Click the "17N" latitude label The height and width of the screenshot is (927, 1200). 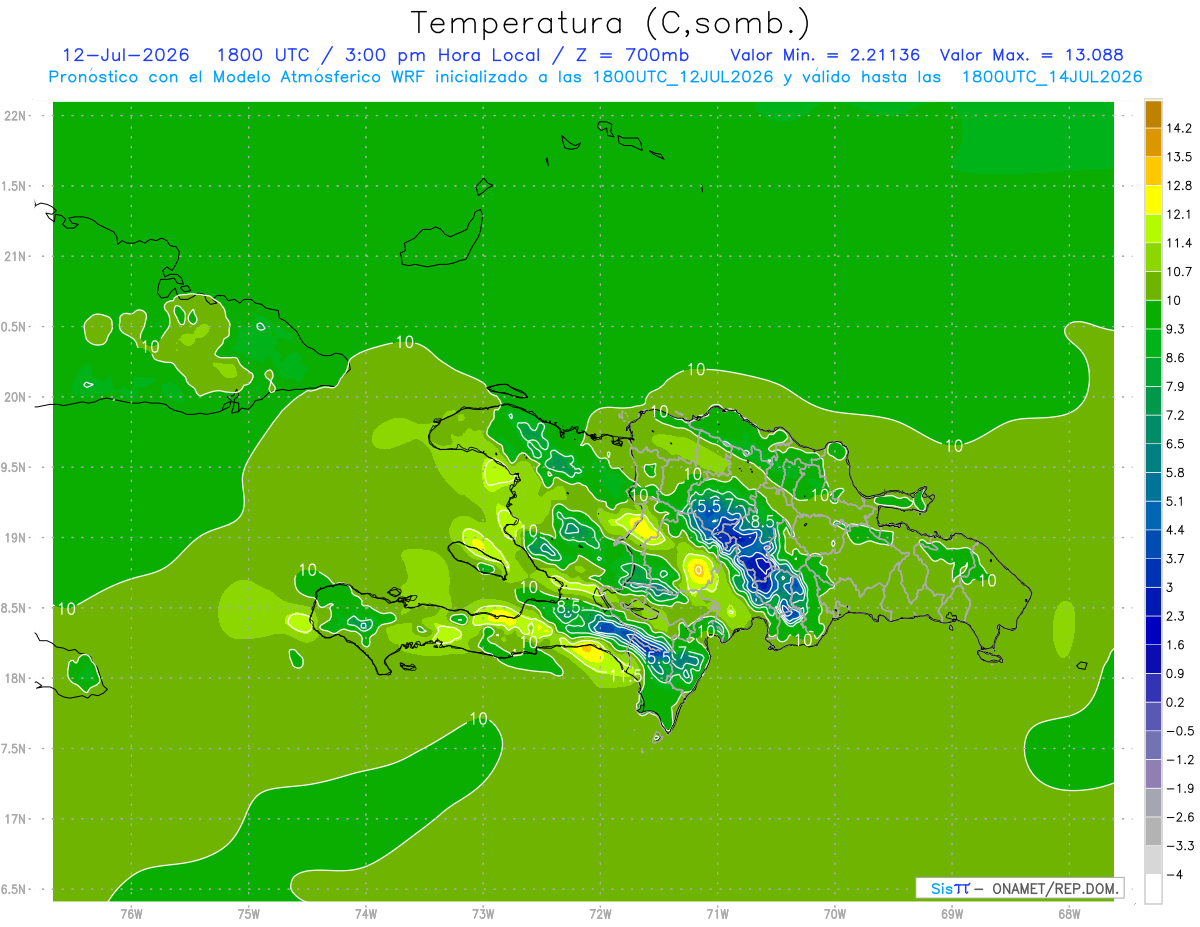point(17,819)
